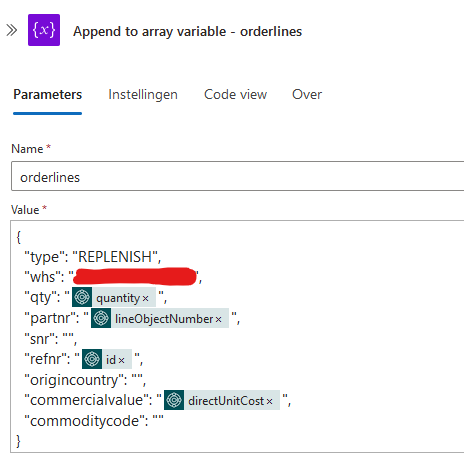Click the "qty" key text
The width and height of the screenshot is (464, 474).
tap(40, 297)
